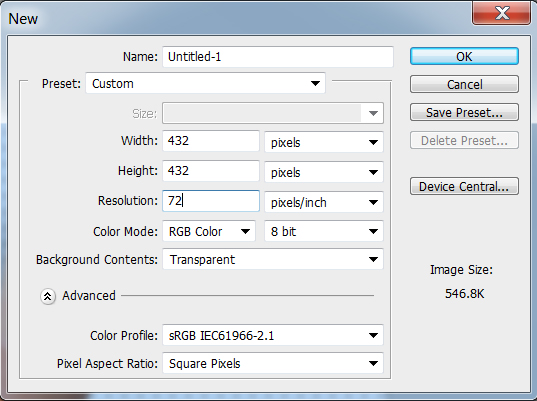Click the Cancel button
Screen dimensions: 537x401
pyautogui.click(x=464, y=84)
